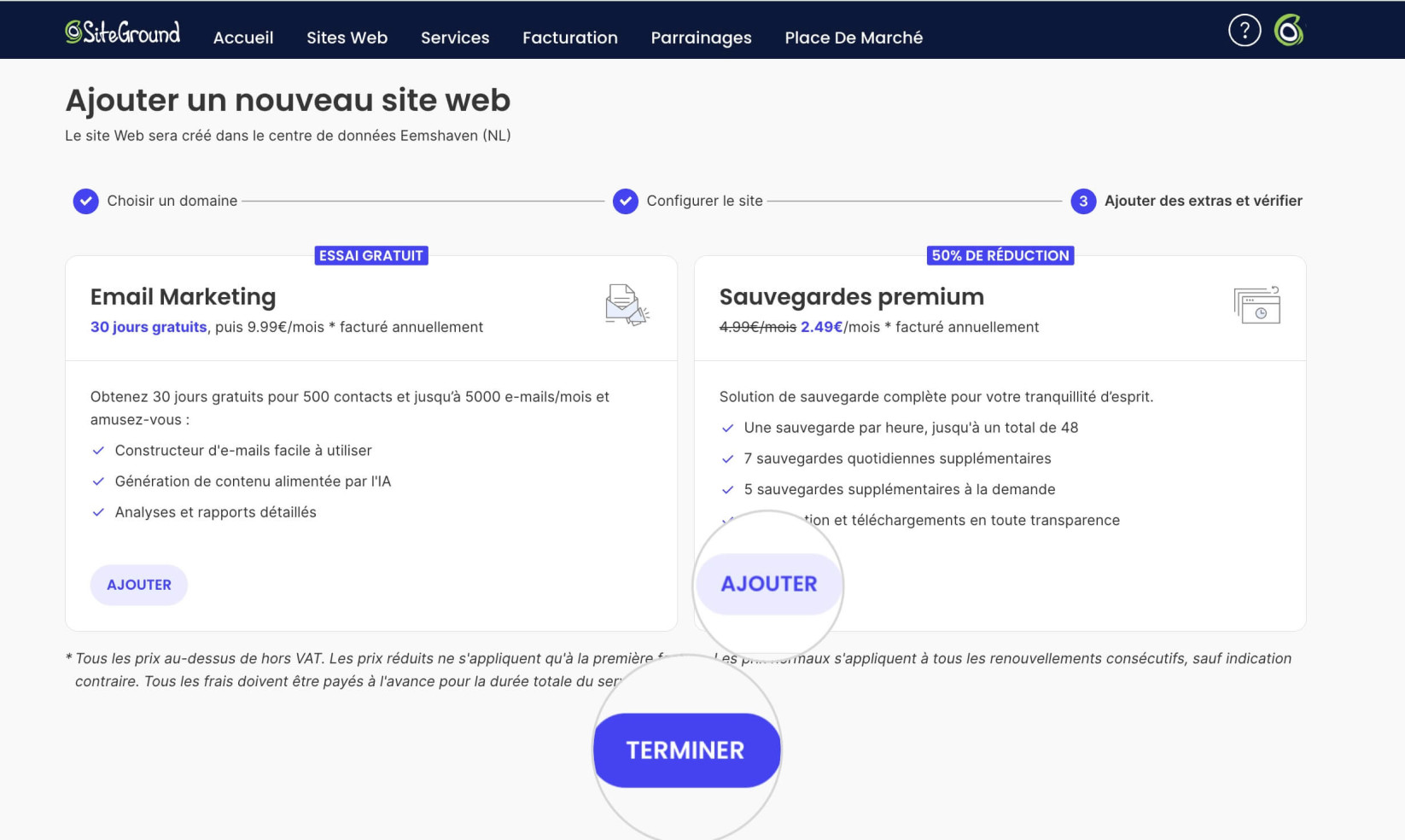
Task: Open the green account profile icon
Action: tap(1289, 31)
